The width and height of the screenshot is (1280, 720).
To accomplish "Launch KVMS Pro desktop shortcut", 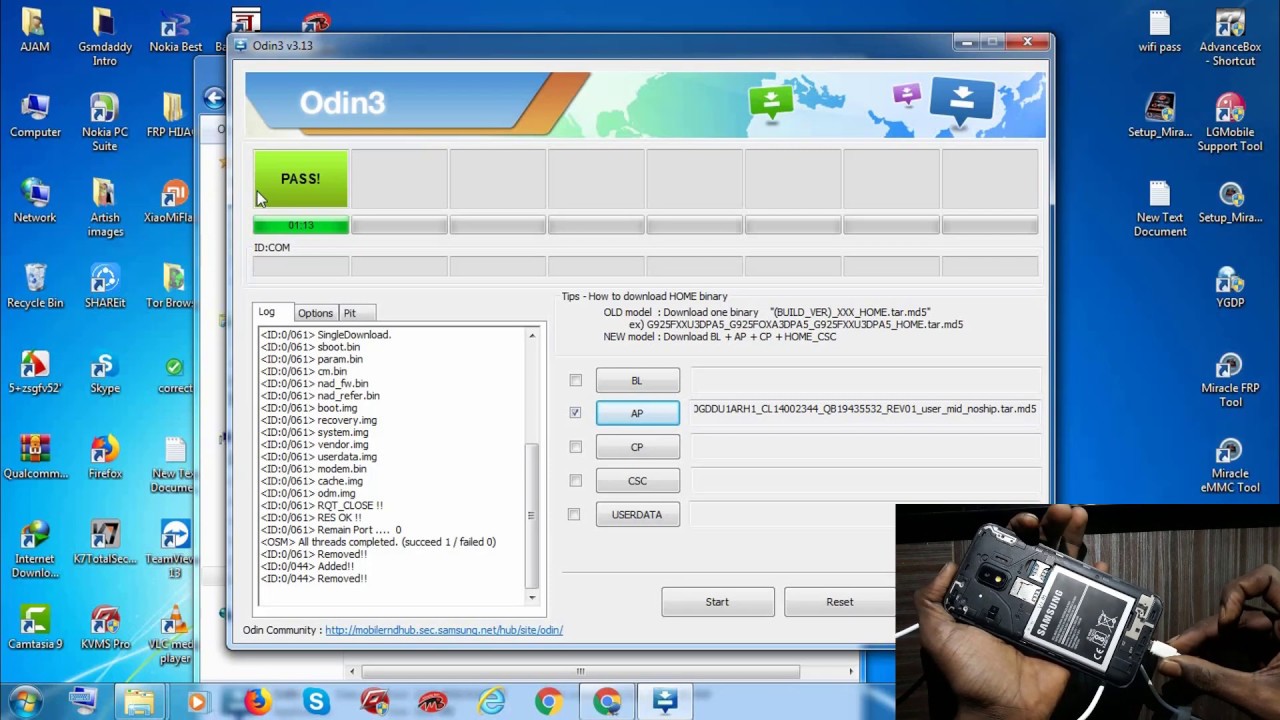I will click(x=104, y=628).
